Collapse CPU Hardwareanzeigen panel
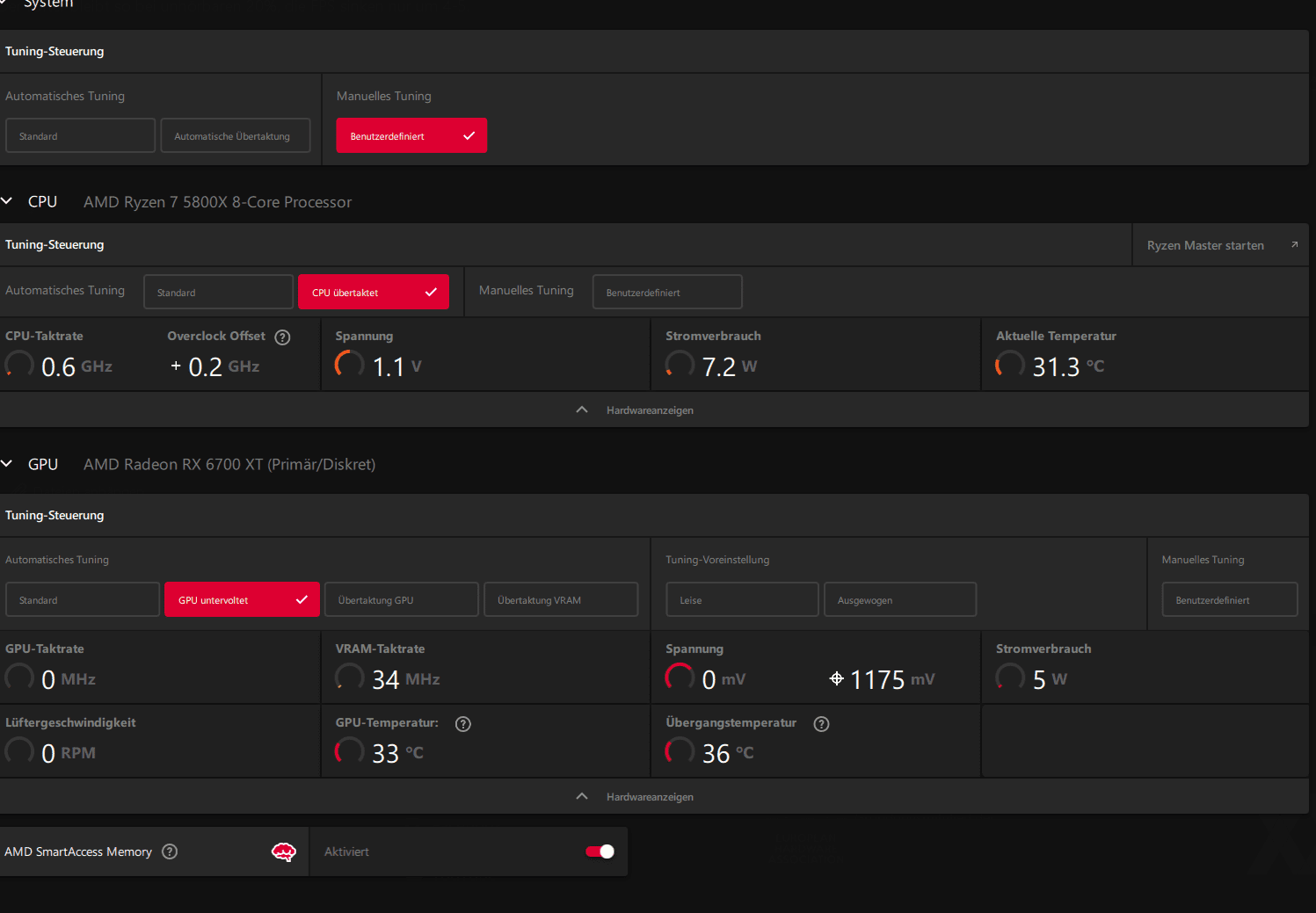Viewport: 1316px width, 913px height. (x=654, y=410)
